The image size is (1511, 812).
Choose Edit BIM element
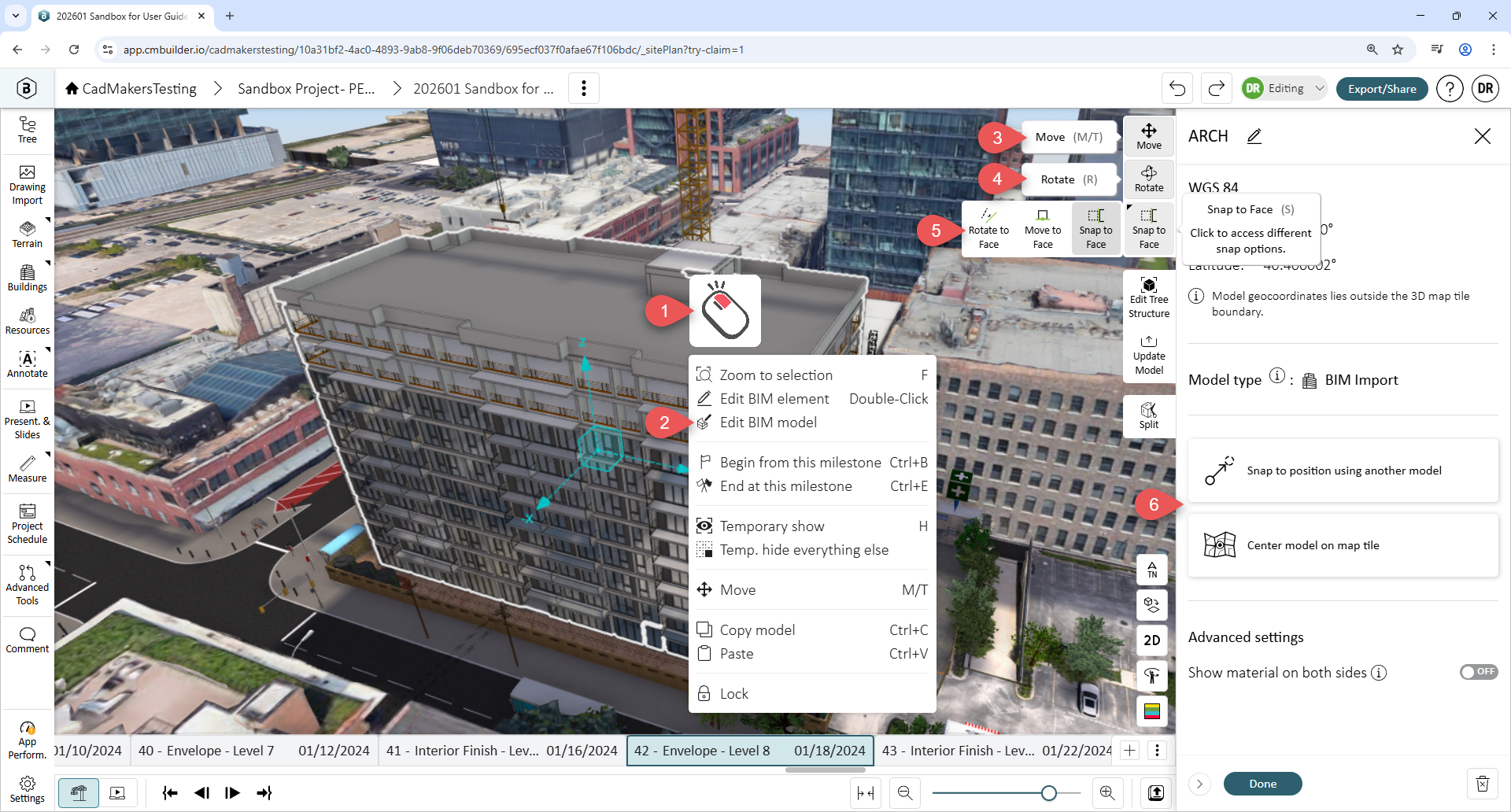coord(812,399)
